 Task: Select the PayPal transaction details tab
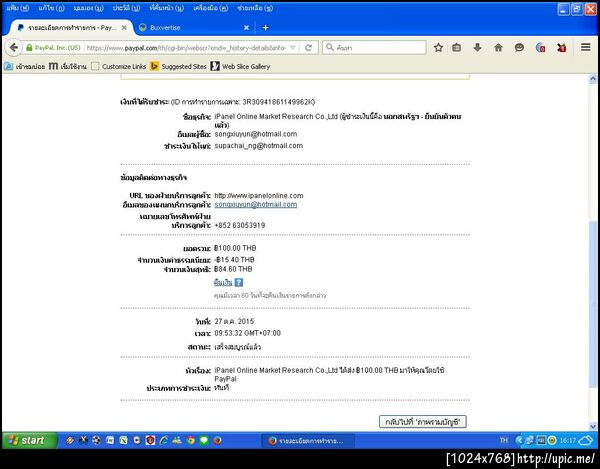coord(71,28)
